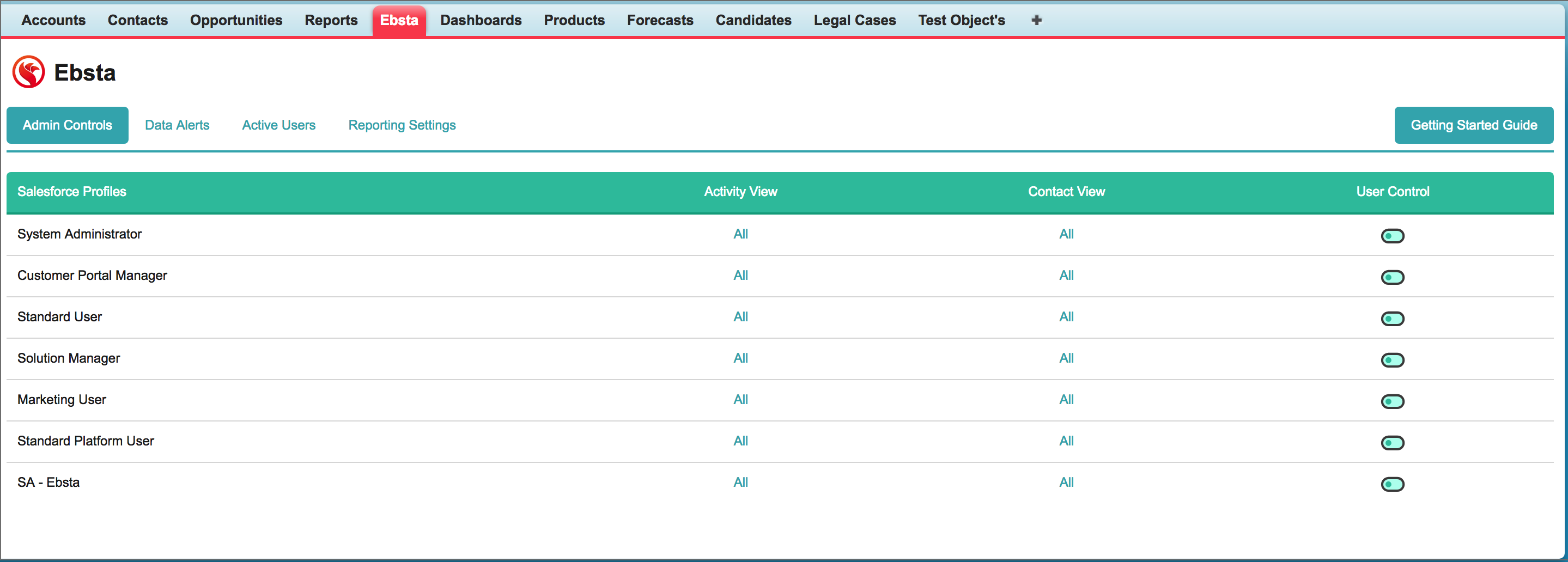Toggle User Control for SA - Ebsta

(1392, 484)
